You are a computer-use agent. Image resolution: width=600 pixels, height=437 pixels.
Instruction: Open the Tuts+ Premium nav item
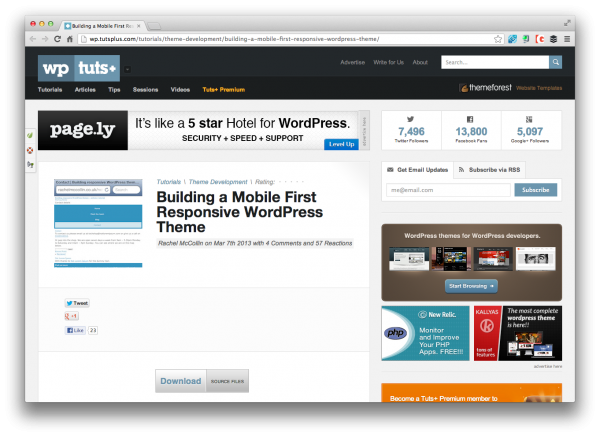[x=223, y=90]
